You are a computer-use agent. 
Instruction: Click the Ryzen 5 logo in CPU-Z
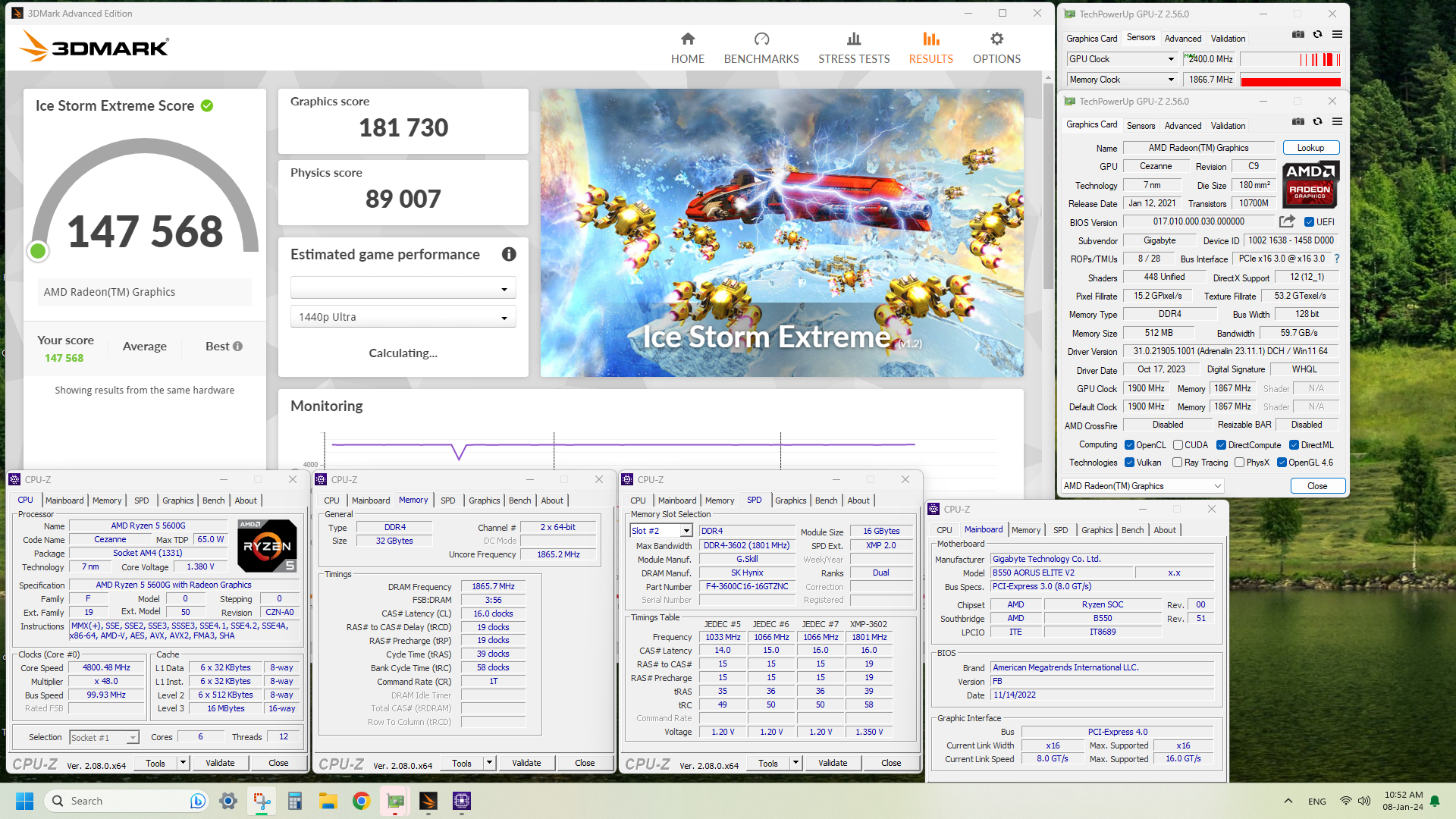[267, 546]
